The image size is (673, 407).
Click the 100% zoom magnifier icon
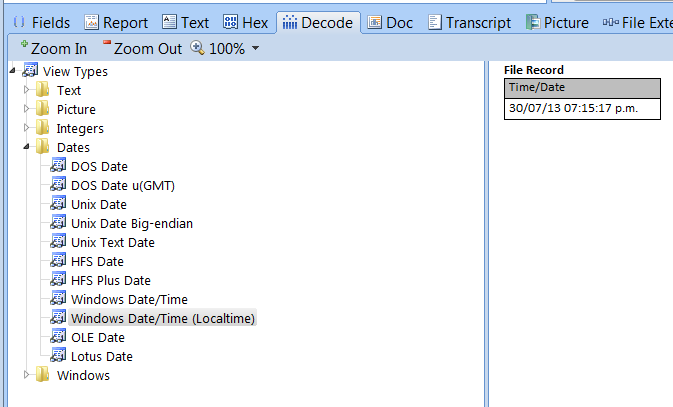point(197,48)
